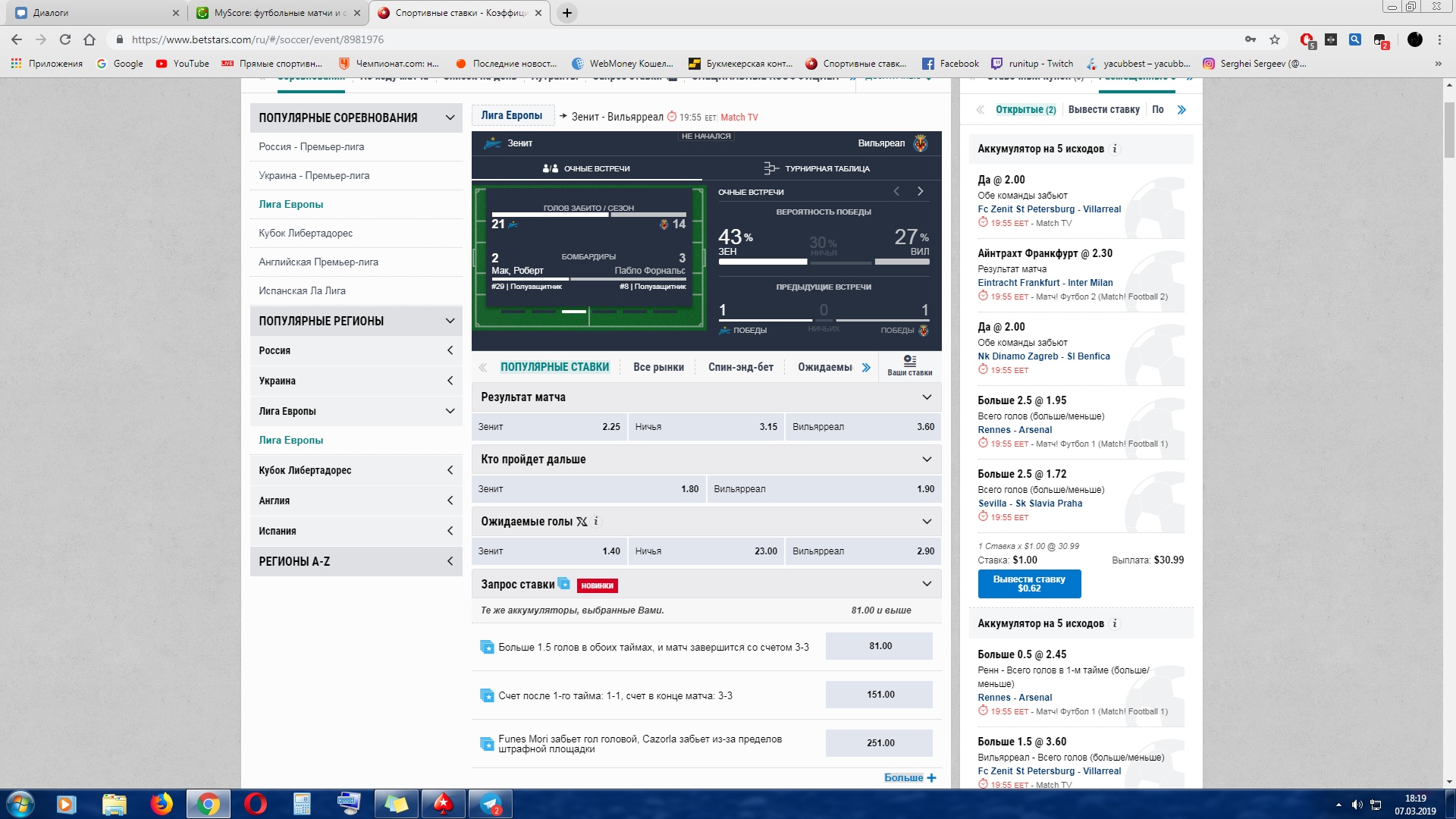The height and width of the screenshot is (819, 1456).
Task: Click info icon of first Аккумулятор header
Action: [x=1115, y=149]
